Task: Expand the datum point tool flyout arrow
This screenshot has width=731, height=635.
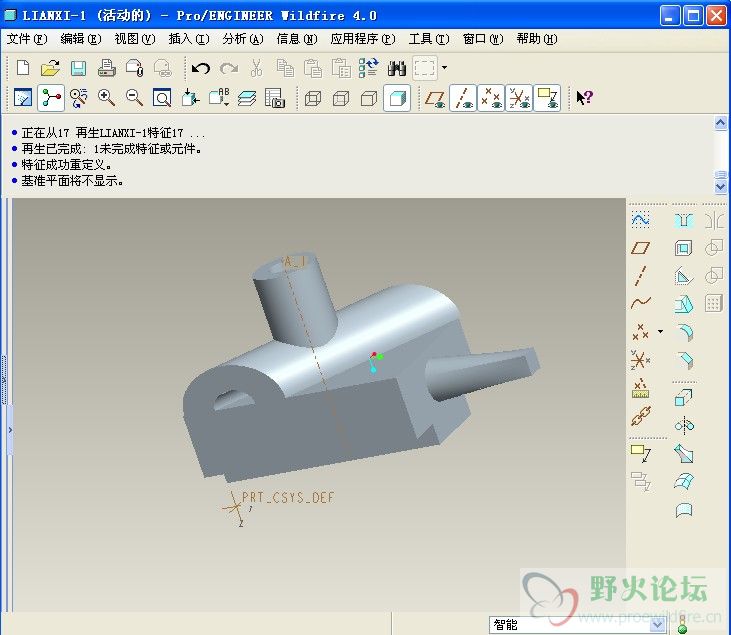Action: point(661,331)
